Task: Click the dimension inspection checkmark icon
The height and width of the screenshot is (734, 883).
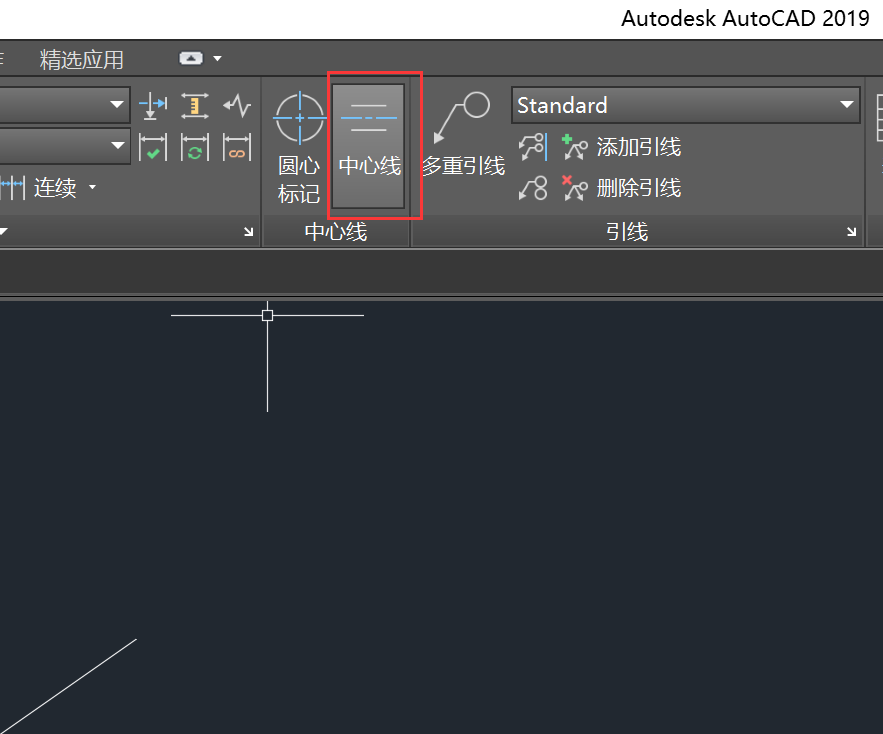Action: (153, 147)
